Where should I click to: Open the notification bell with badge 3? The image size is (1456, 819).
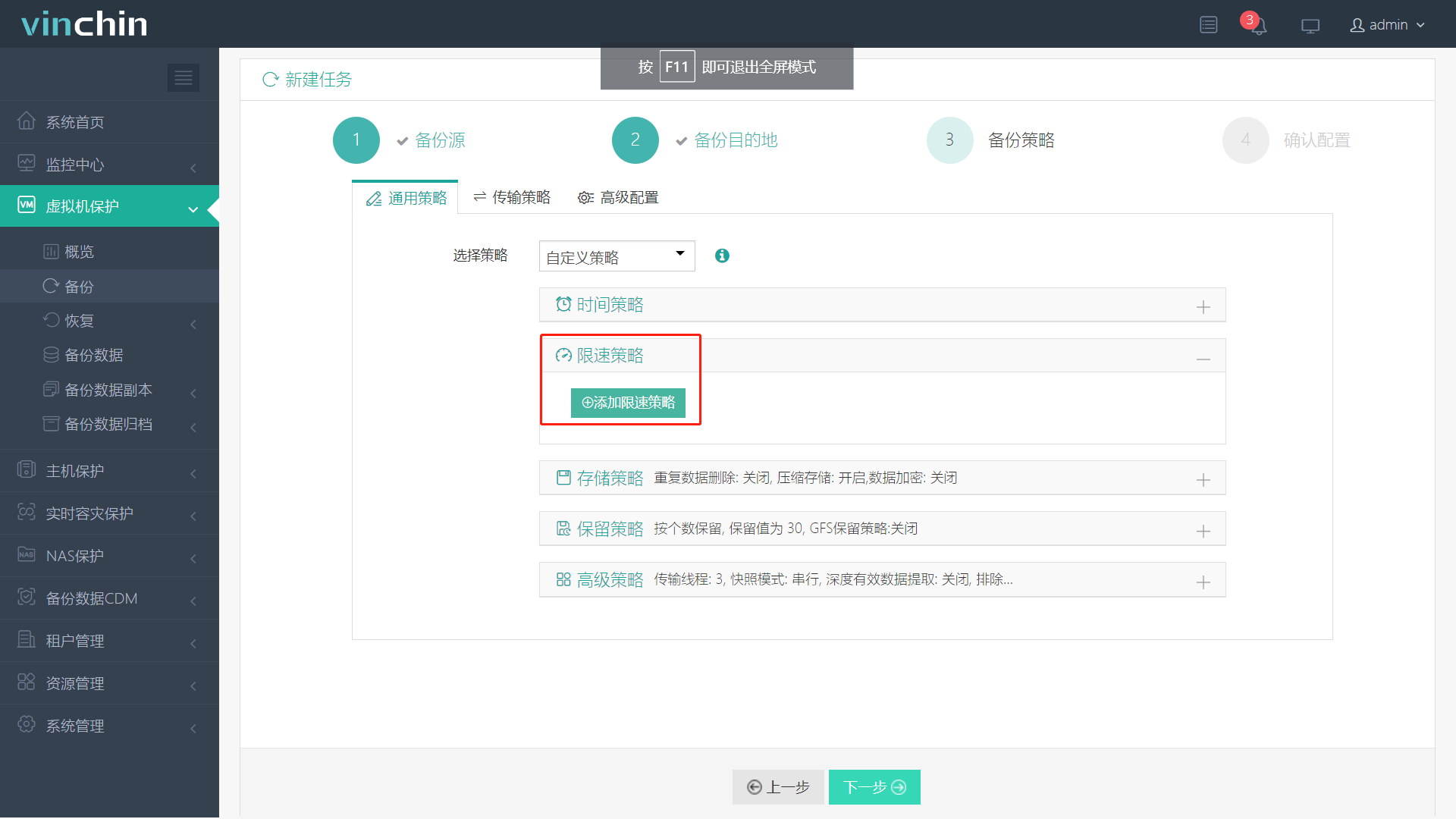[x=1256, y=24]
